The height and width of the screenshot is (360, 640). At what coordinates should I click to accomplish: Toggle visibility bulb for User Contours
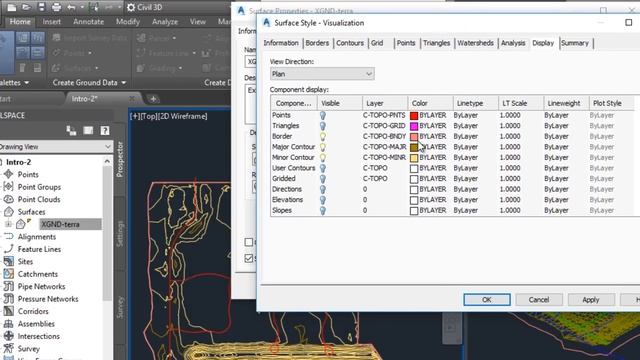pyautogui.click(x=323, y=168)
